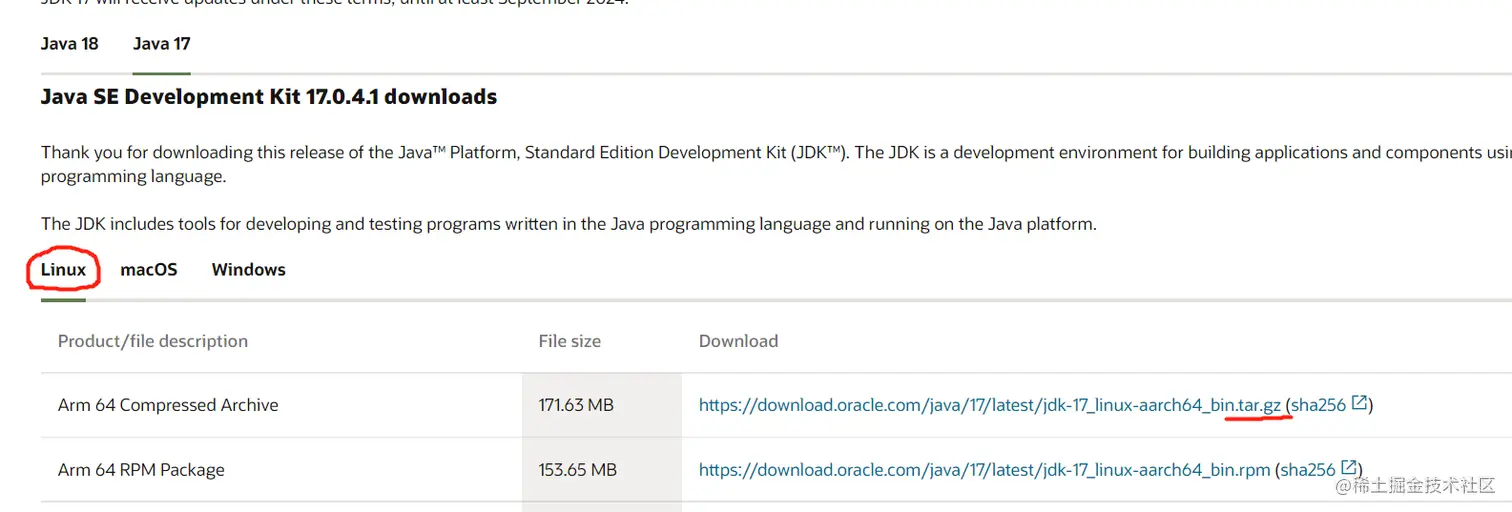This screenshot has height=512, width=1512.
Task: Select the 'Arm 64 RPM Package' description
Action: (141, 470)
